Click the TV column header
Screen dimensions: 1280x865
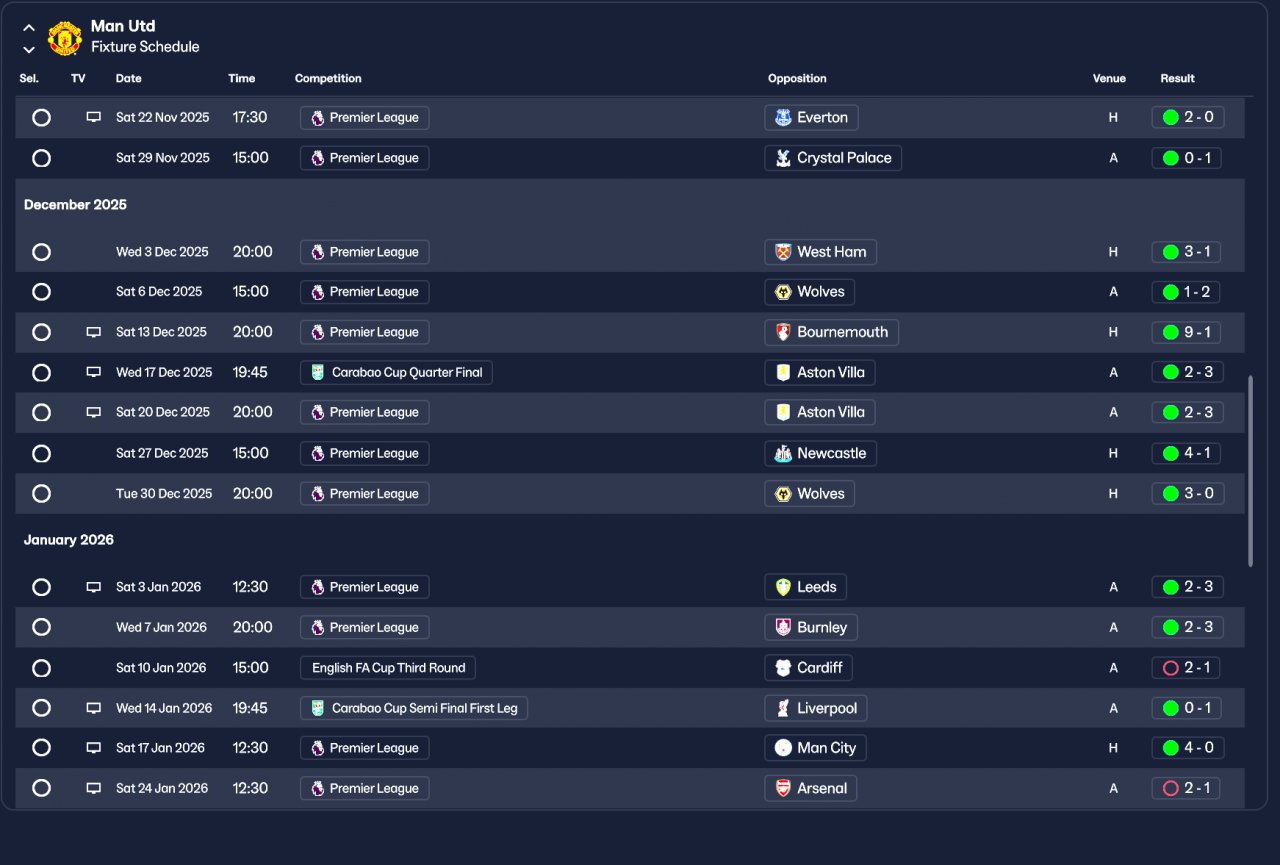click(78, 78)
